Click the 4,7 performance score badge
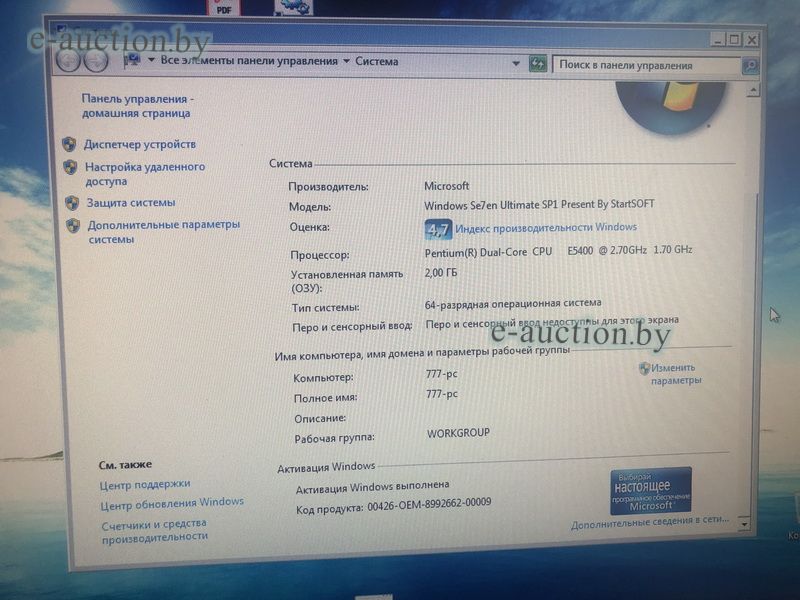Screen dimensions: 800x600 tap(438, 229)
